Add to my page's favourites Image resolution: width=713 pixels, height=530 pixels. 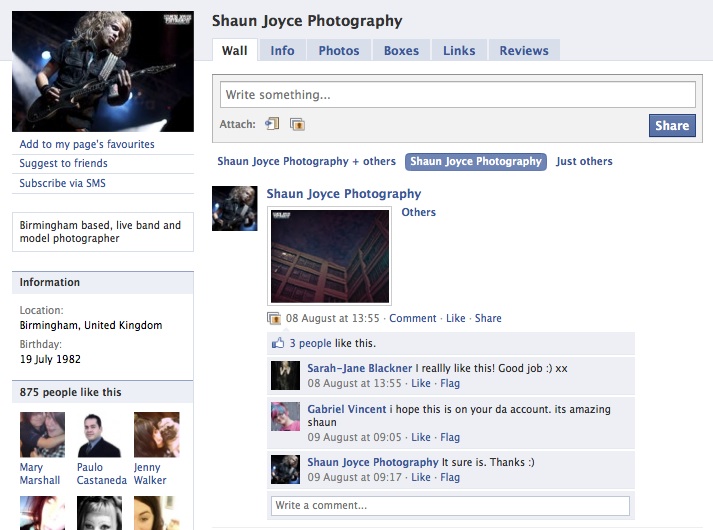point(87,144)
